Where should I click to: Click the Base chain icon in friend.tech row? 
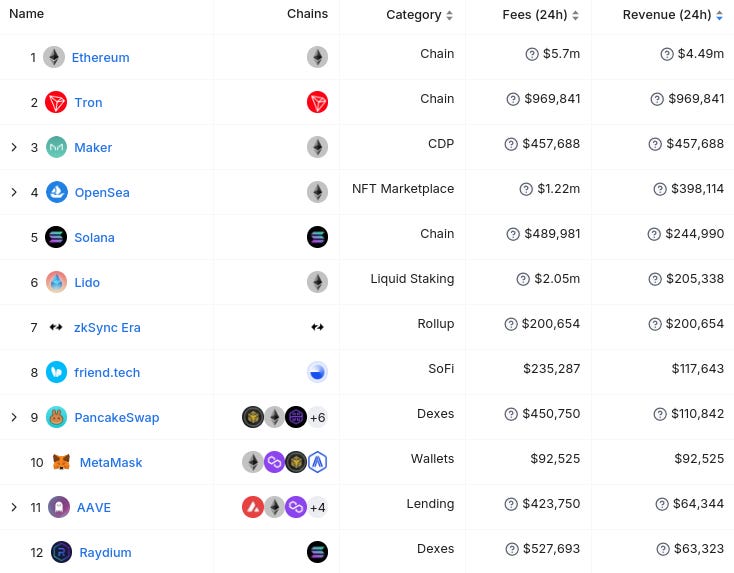317,372
